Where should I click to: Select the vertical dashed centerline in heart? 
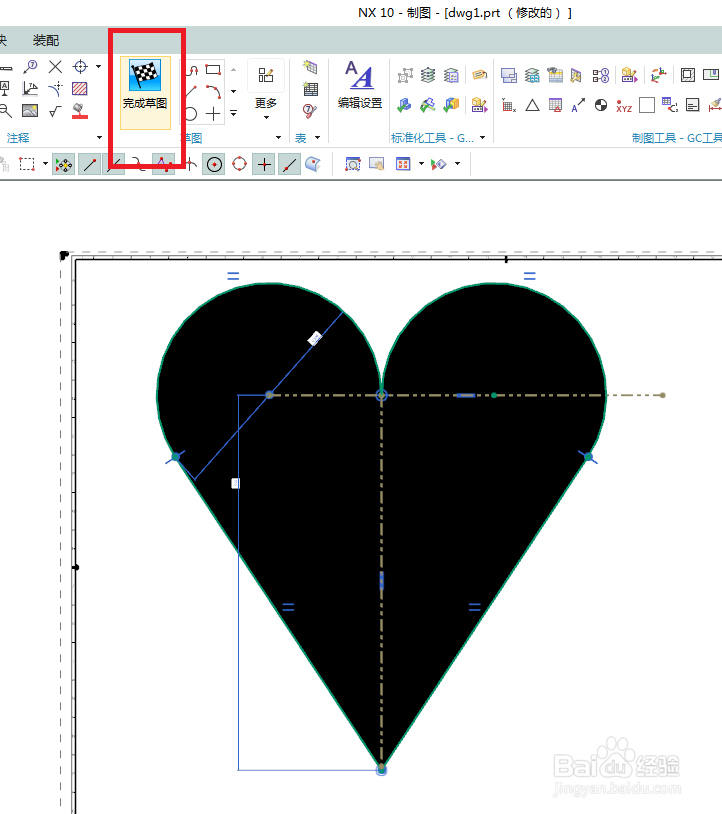click(x=382, y=581)
